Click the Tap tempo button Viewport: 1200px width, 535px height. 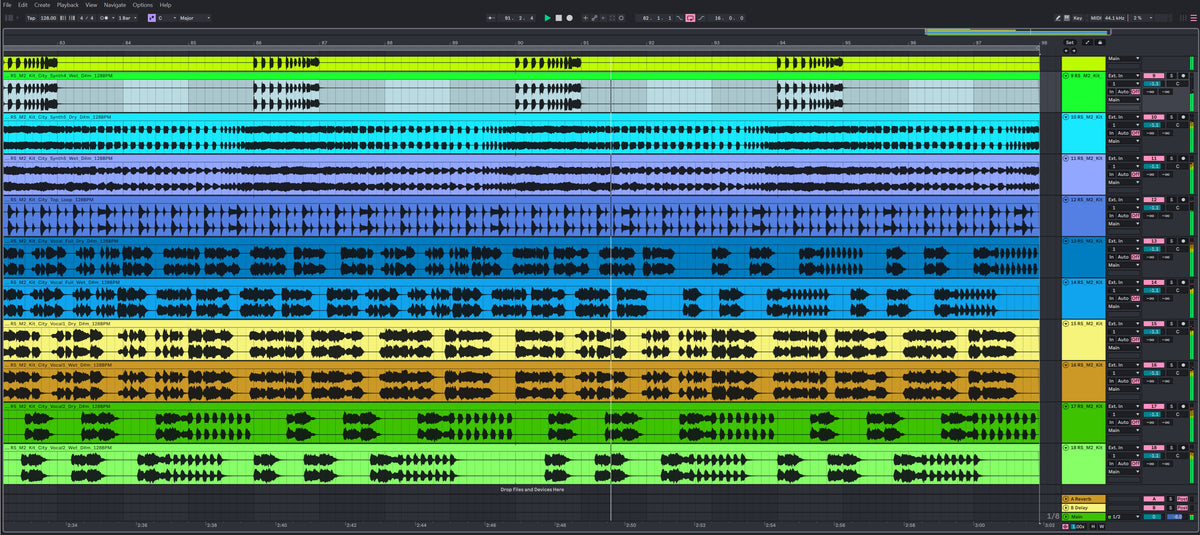pyautogui.click(x=31, y=18)
